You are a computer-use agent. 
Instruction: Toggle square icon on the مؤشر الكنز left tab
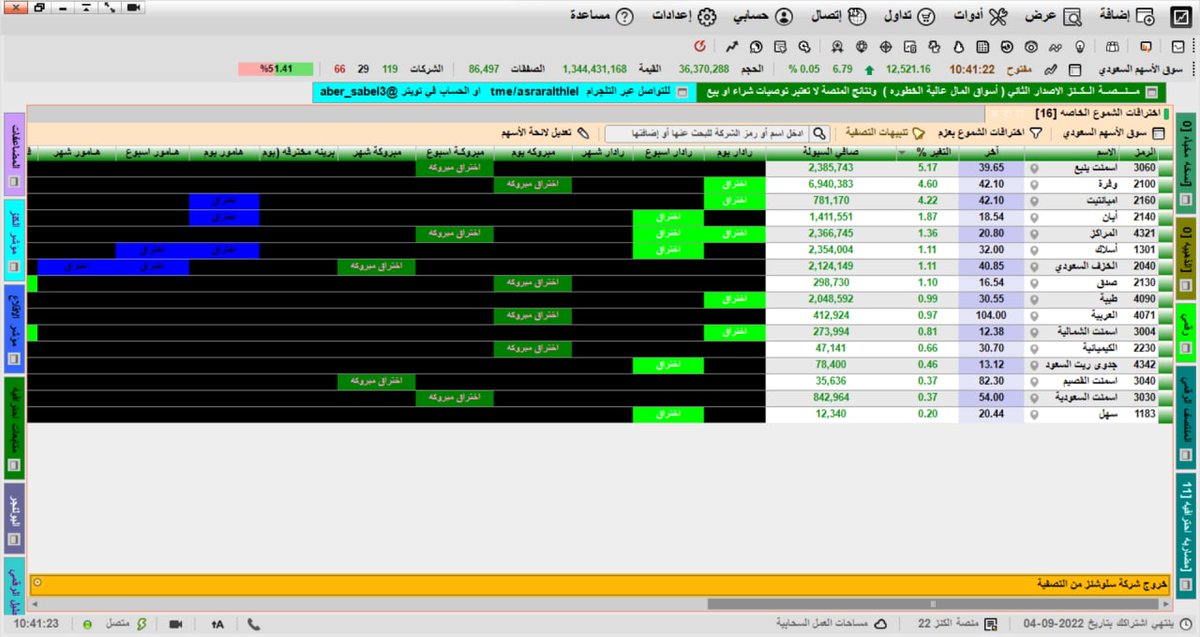(x=13, y=267)
